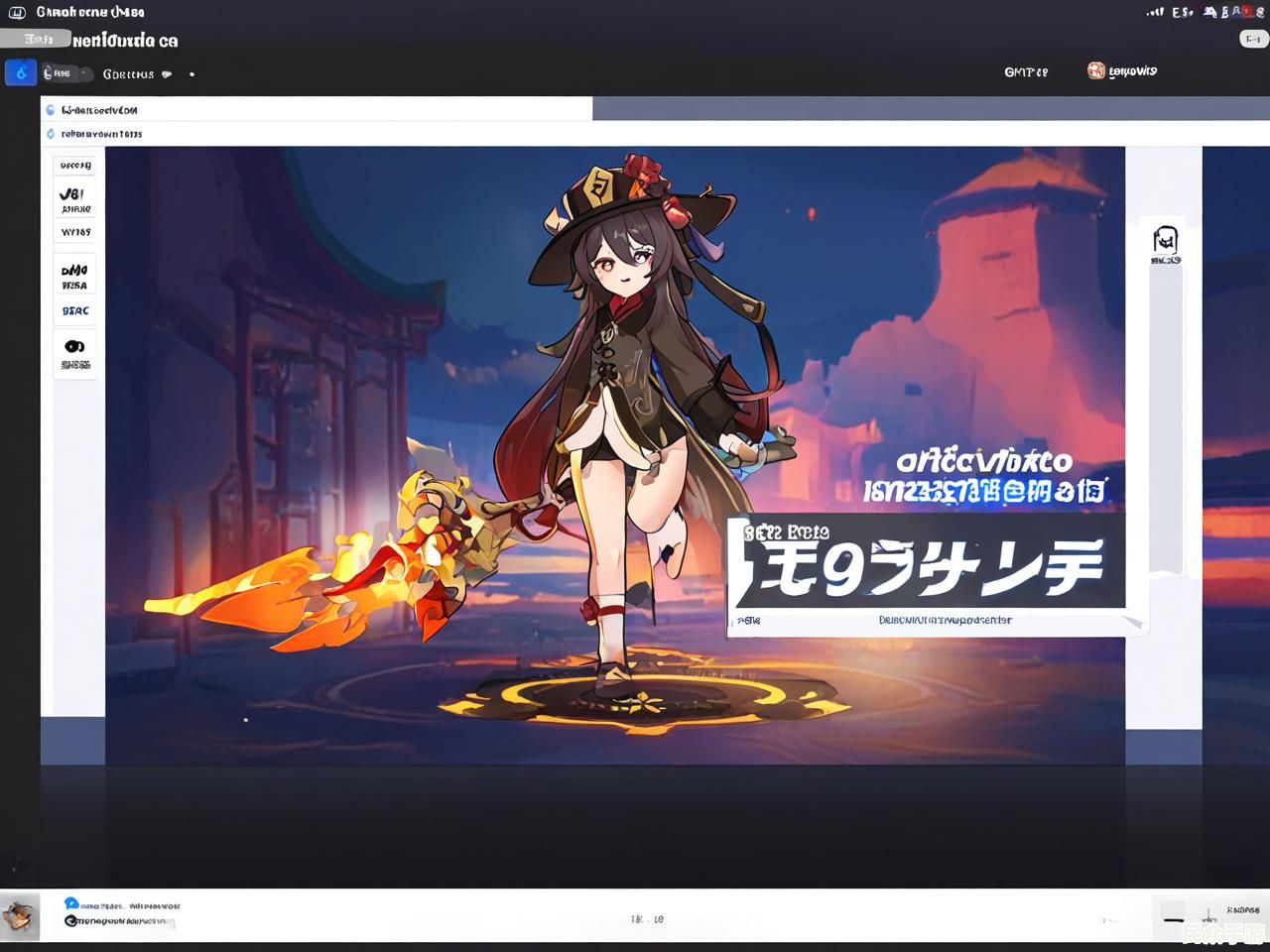This screenshot has width=1270, height=952.
Task: Select the gray tab on the second row
Action: coord(36,39)
